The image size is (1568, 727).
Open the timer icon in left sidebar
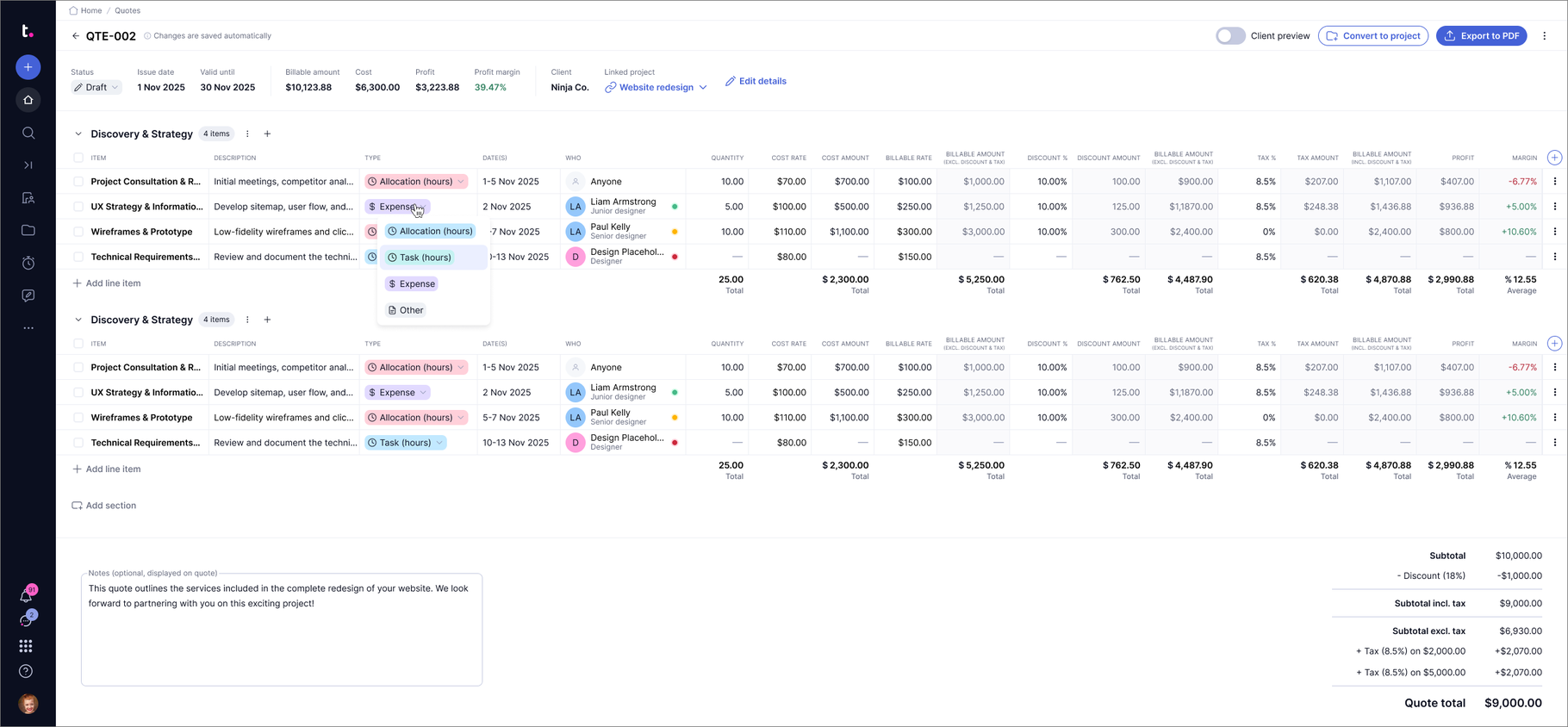coord(28,263)
